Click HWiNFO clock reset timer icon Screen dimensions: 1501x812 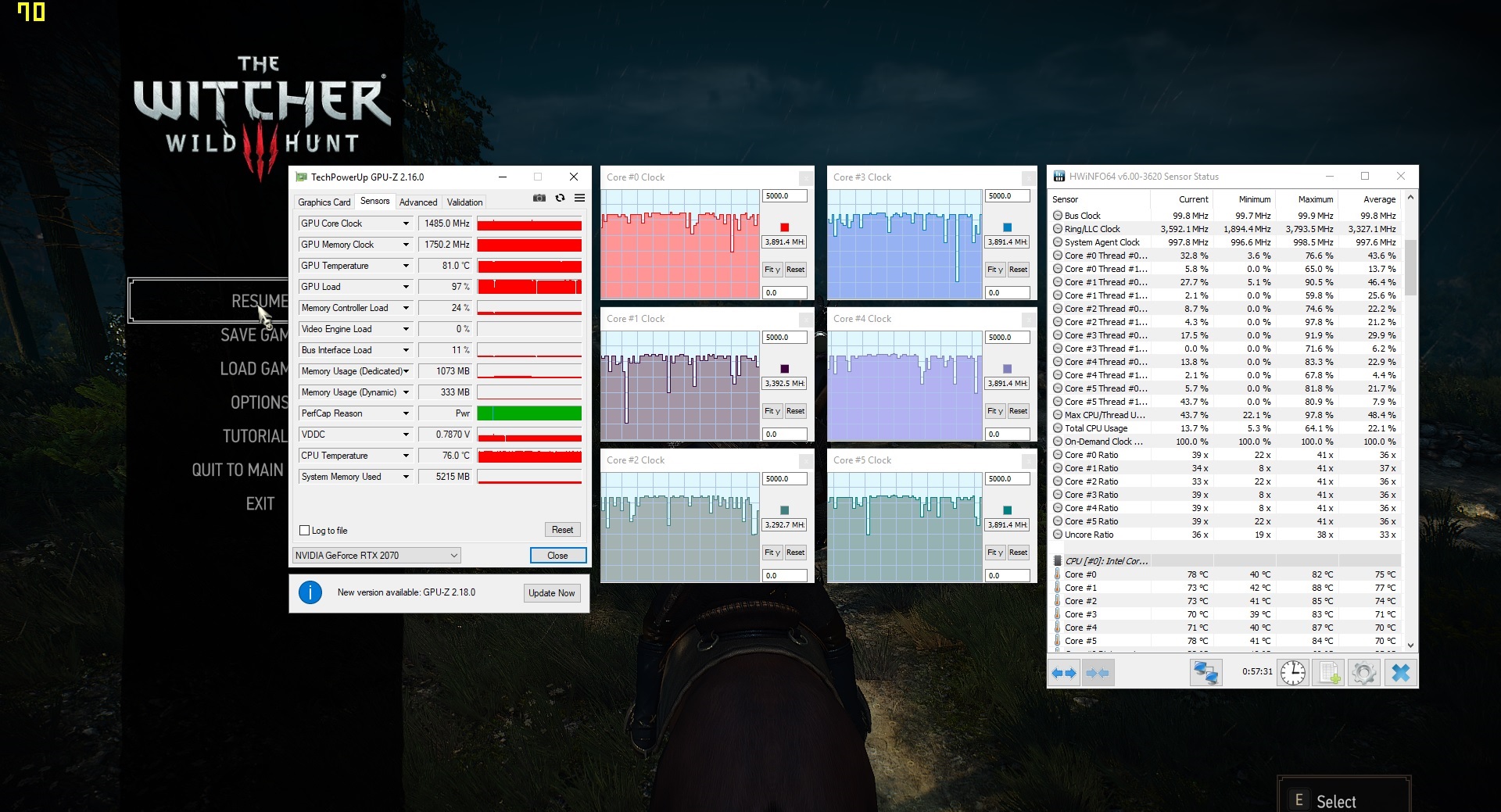(x=1292, y=673)
